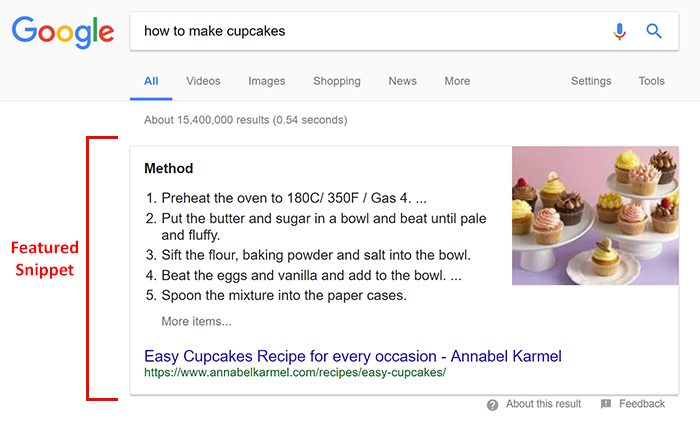
Task: Click the microphone voice search icon
Action: click(619, 31)
